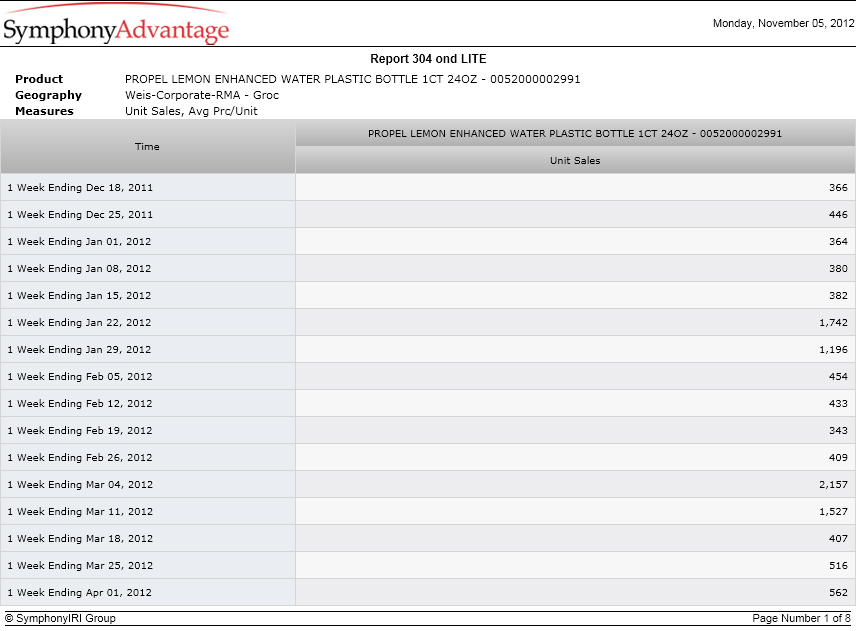Image resolution: width=856 pixels, height=631 pixels.
Task: Select the date Monday, November 05, 2012
Action: coord(783,23)
